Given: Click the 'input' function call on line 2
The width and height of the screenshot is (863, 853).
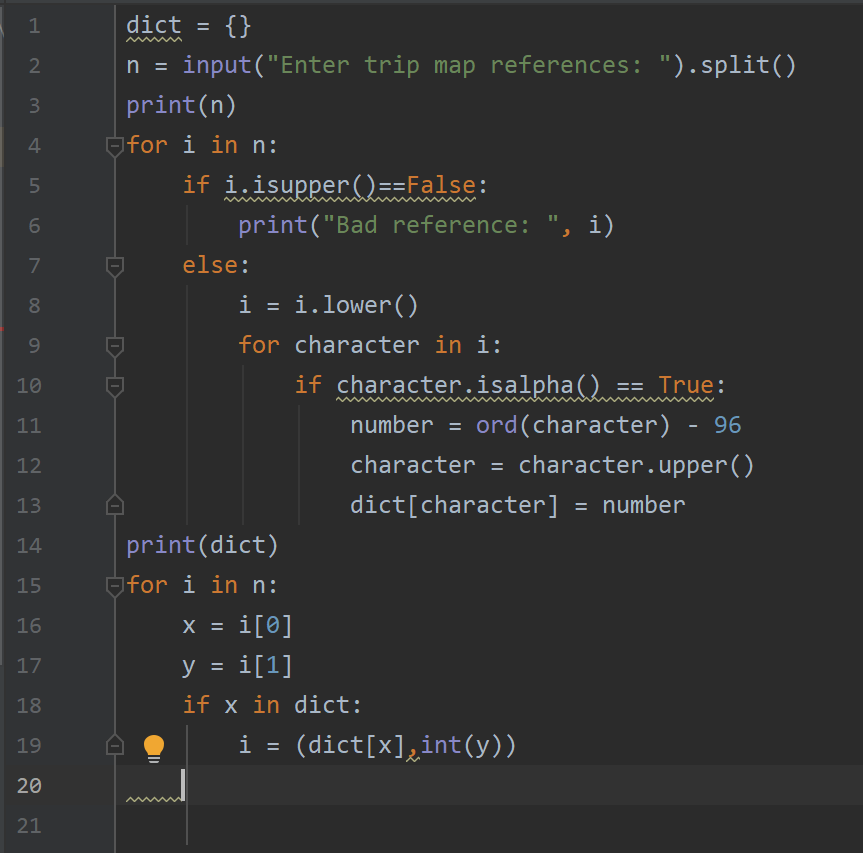Looking at the screenshot, I should pyautogui.click(x=217, y=65).
